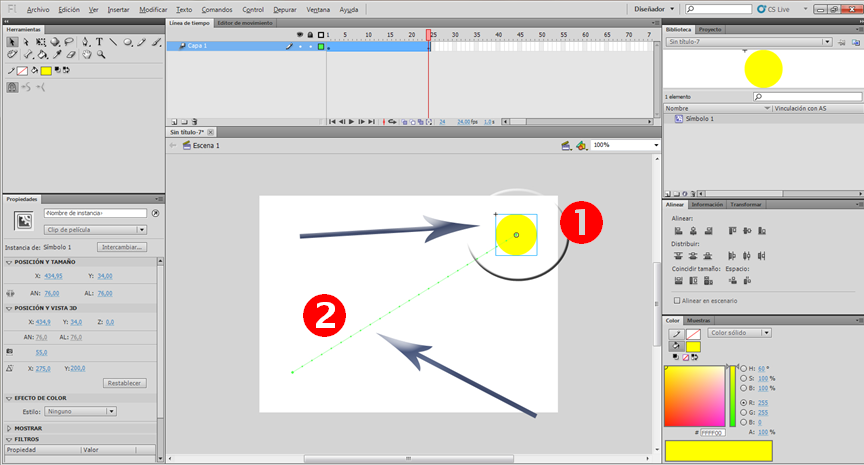Pick the Eraser tool

71,55
